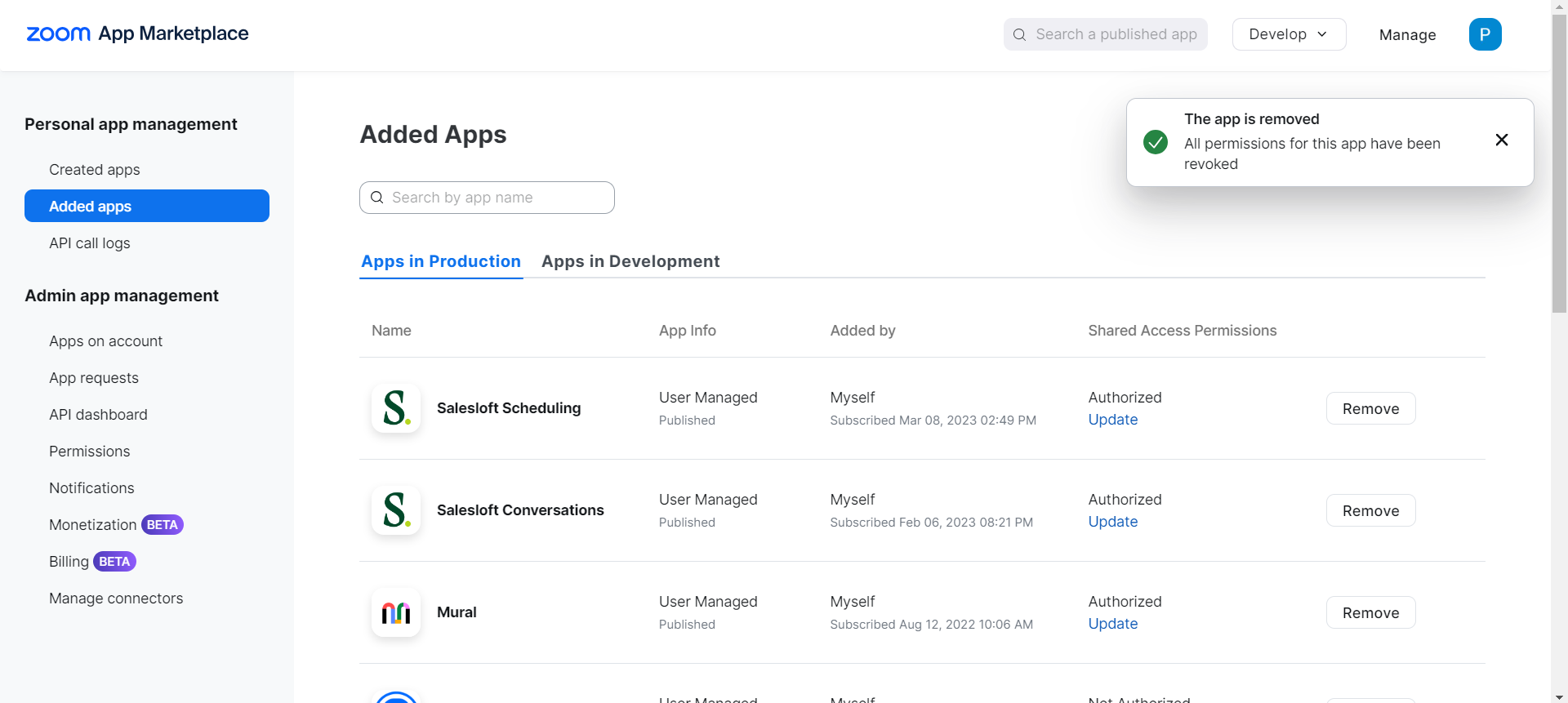Click the Salesloft Conversations app icon
Screen dimensions: 1568x703
[396, 510]
